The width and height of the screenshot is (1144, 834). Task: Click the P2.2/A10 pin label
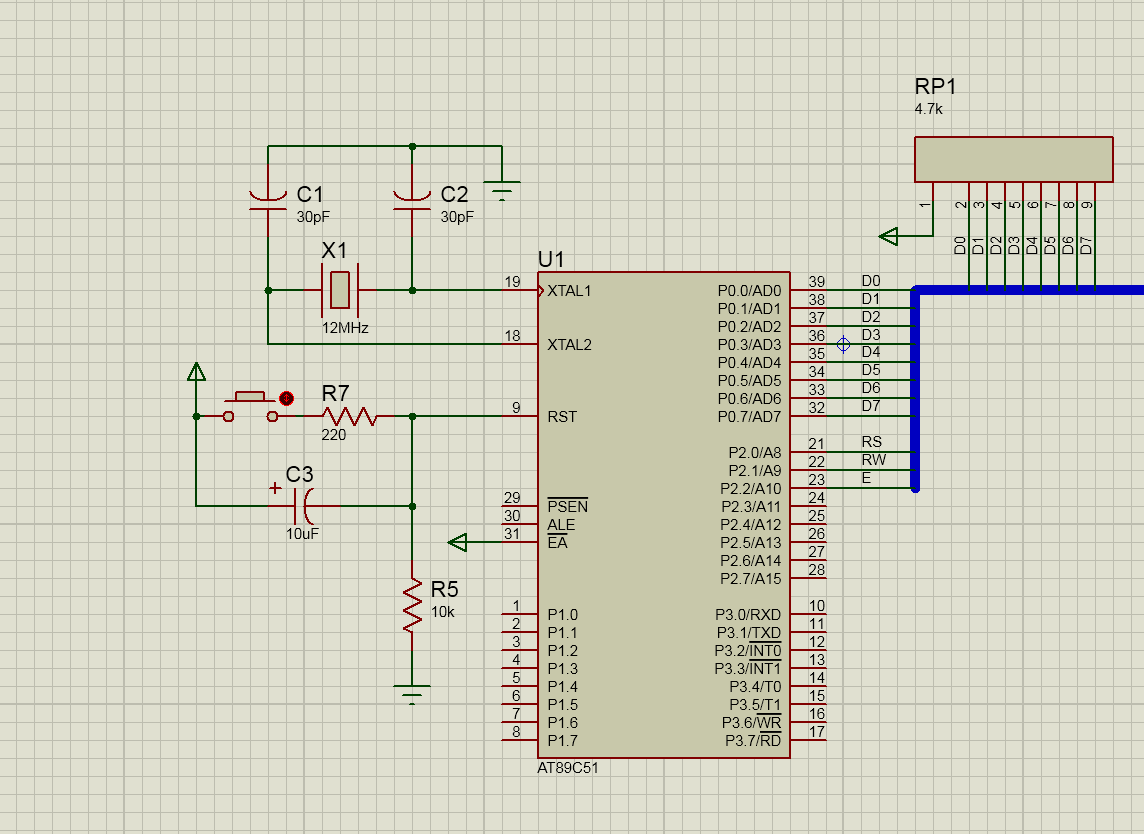(751, 489)
